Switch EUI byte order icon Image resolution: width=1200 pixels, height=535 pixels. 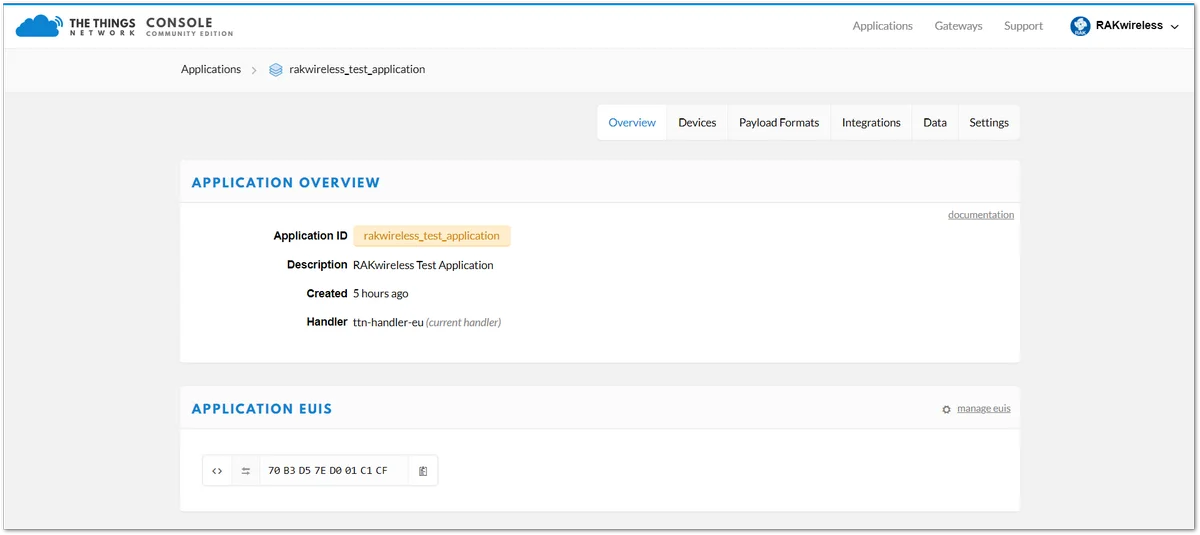pos(246,471)
